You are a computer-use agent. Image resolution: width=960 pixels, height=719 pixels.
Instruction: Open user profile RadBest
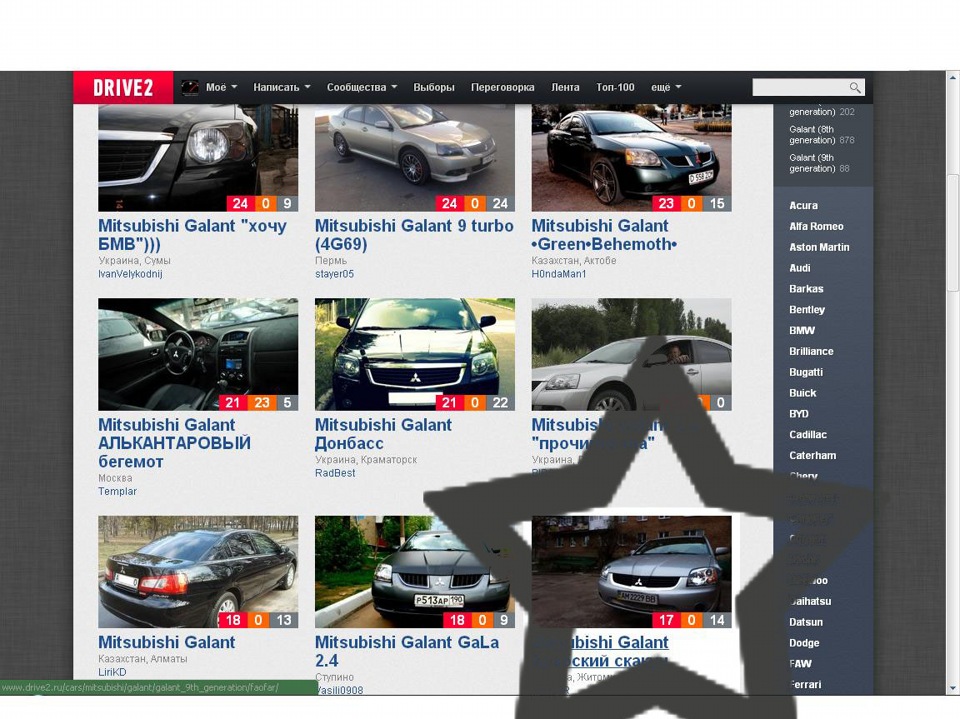(335, 473)
